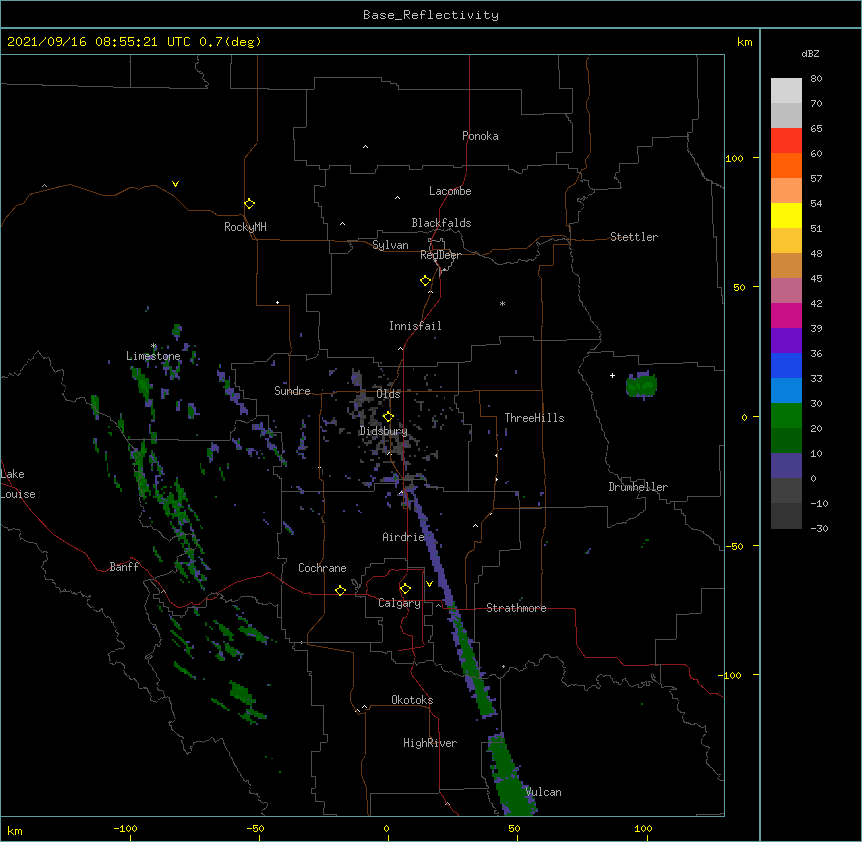Select the white asterisk marker east of Innisfail
This screenshot has width=862, height=842.
coord(502,303)
